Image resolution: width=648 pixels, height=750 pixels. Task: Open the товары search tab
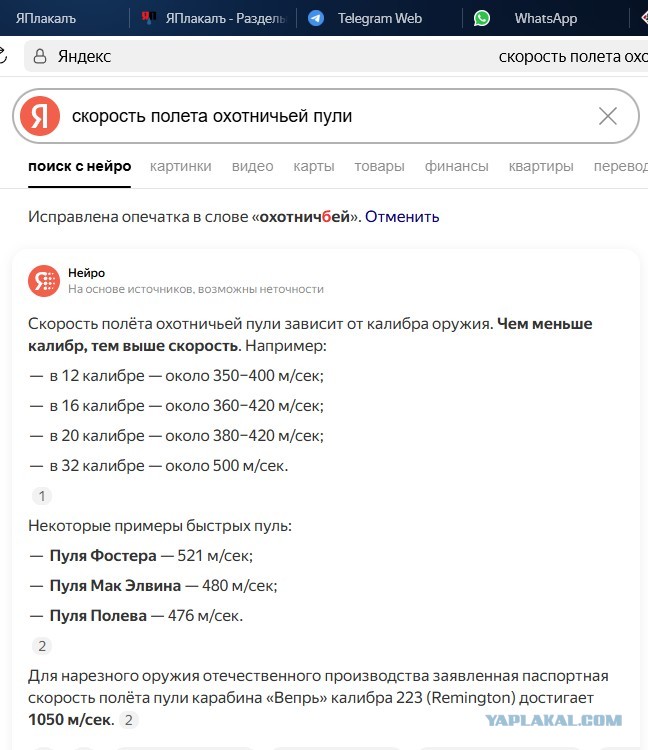pos(379,166)
